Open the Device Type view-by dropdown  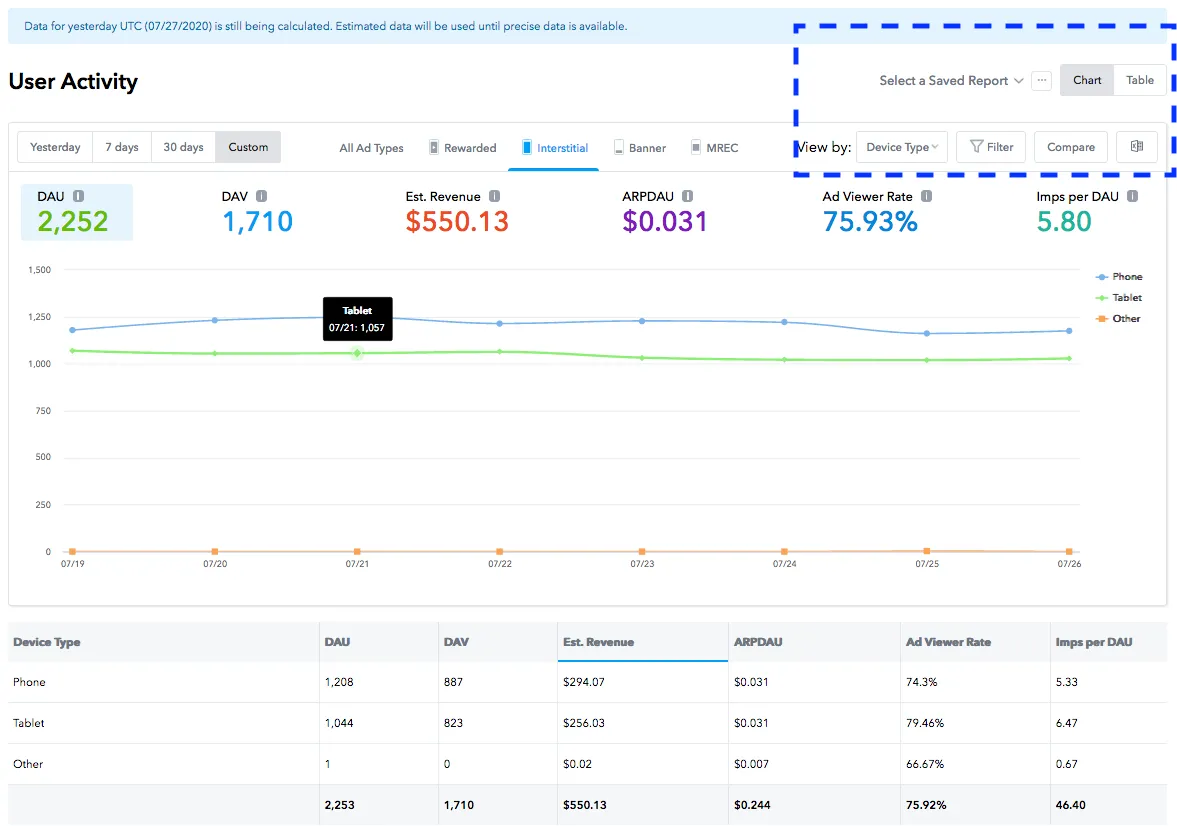click(901, 146)
